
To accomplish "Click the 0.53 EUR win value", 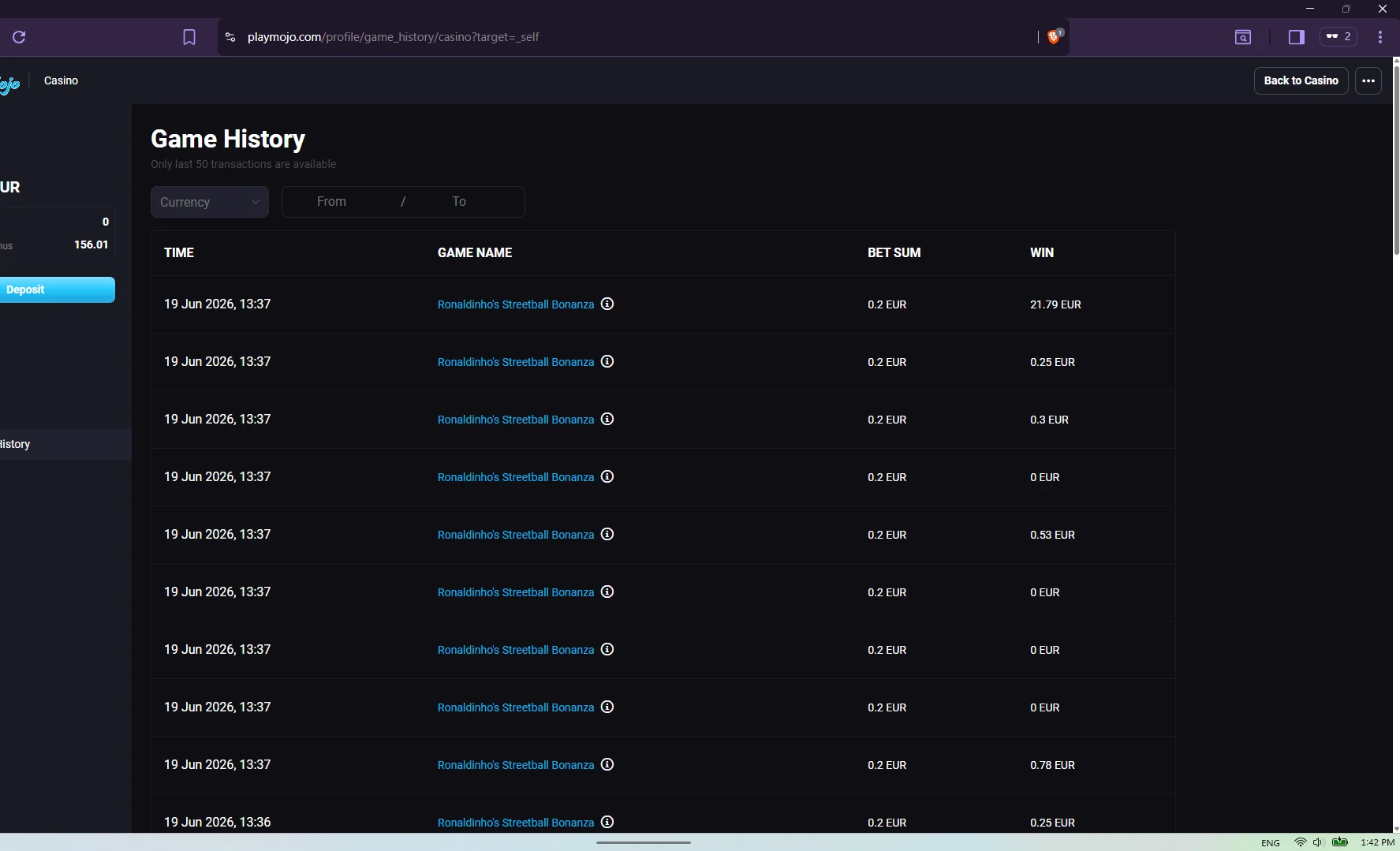I will [x=1052, y=535].
